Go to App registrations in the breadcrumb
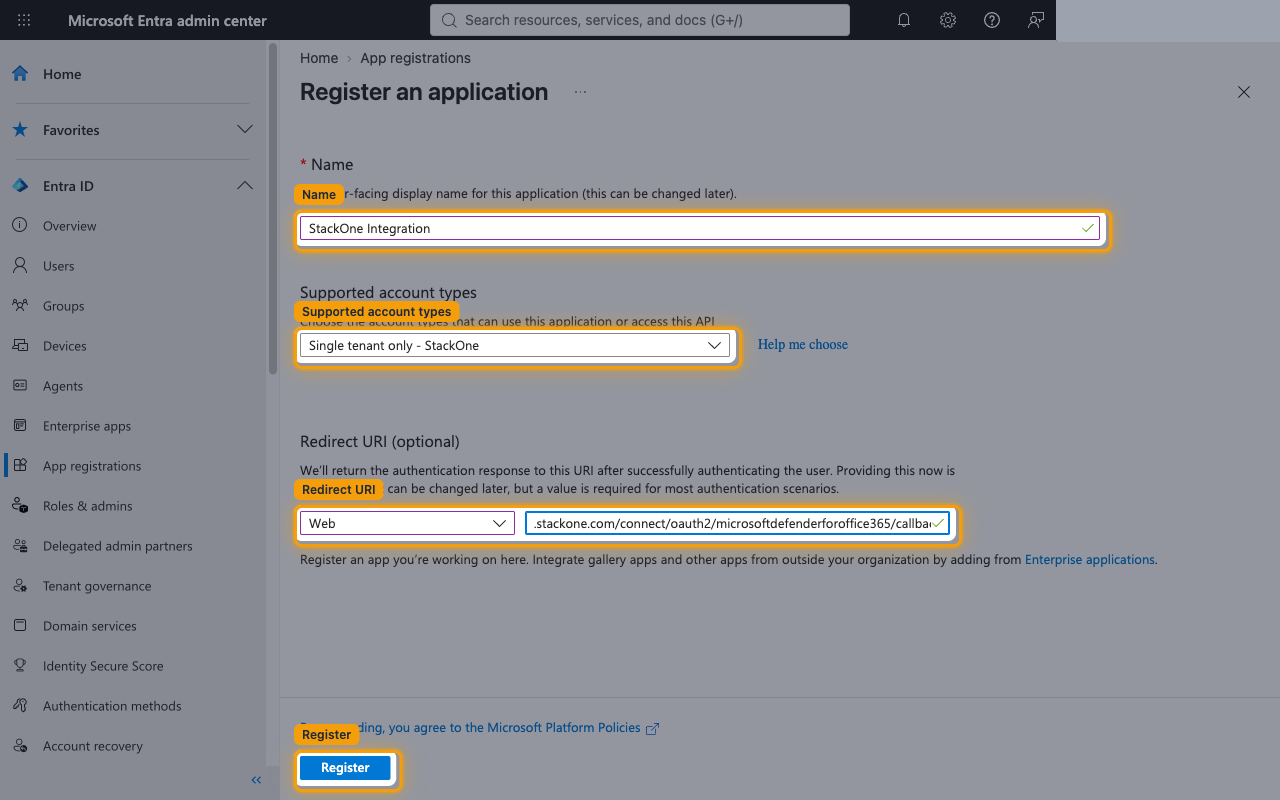This screenshot has height=800, width=1280. tap(415, 58)
